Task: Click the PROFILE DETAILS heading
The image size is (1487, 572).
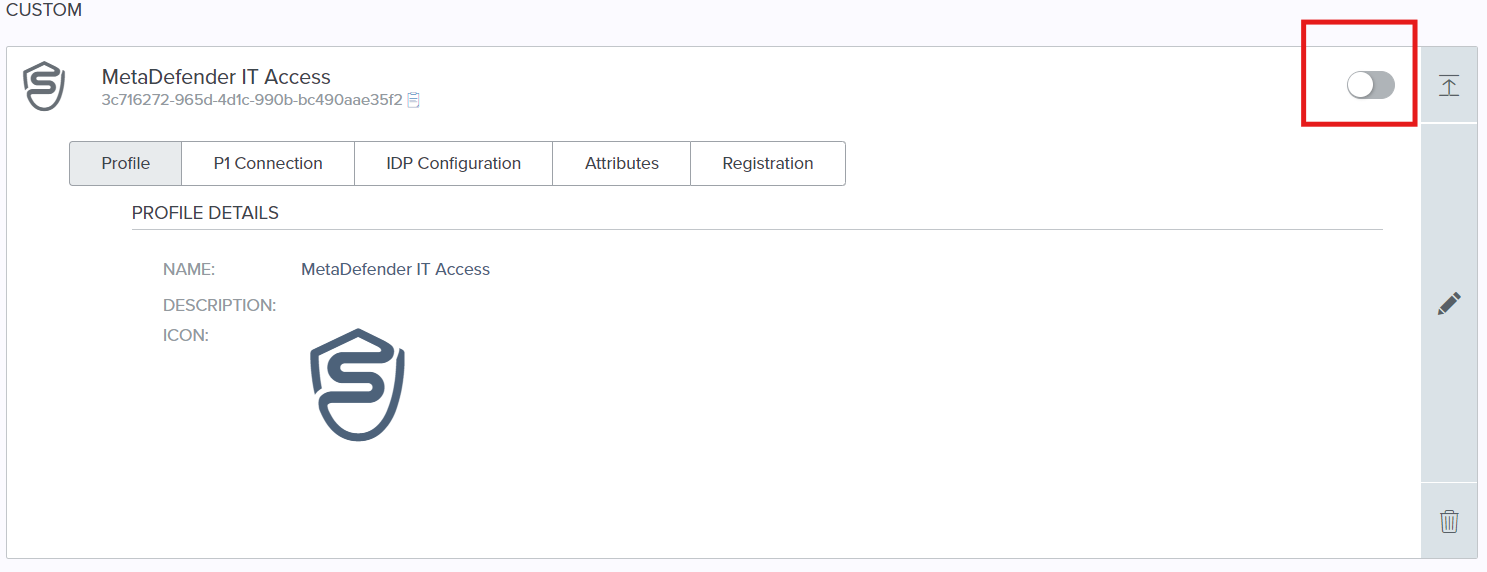Action: point(205,213)
